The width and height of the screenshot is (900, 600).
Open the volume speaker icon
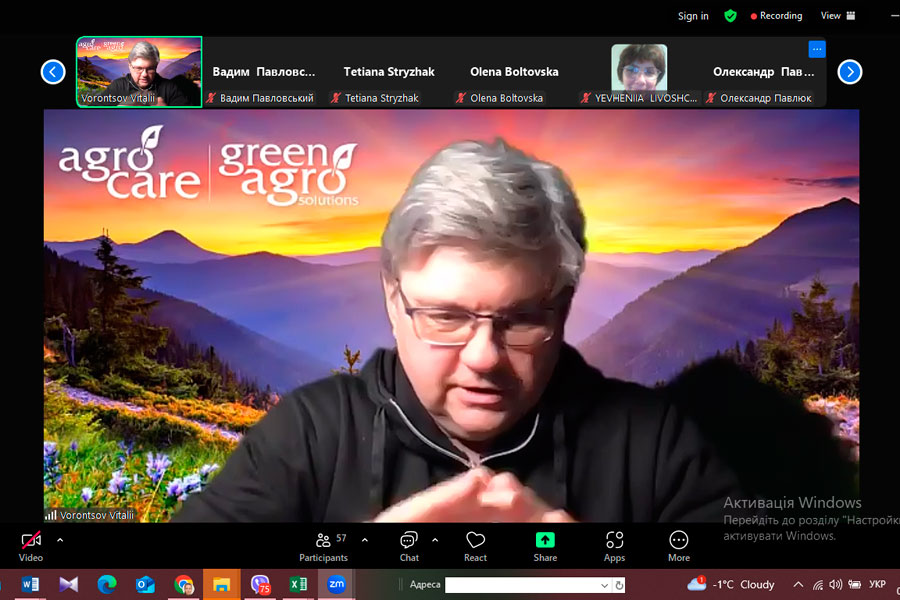pyautogui.click(x=836, y=584)
